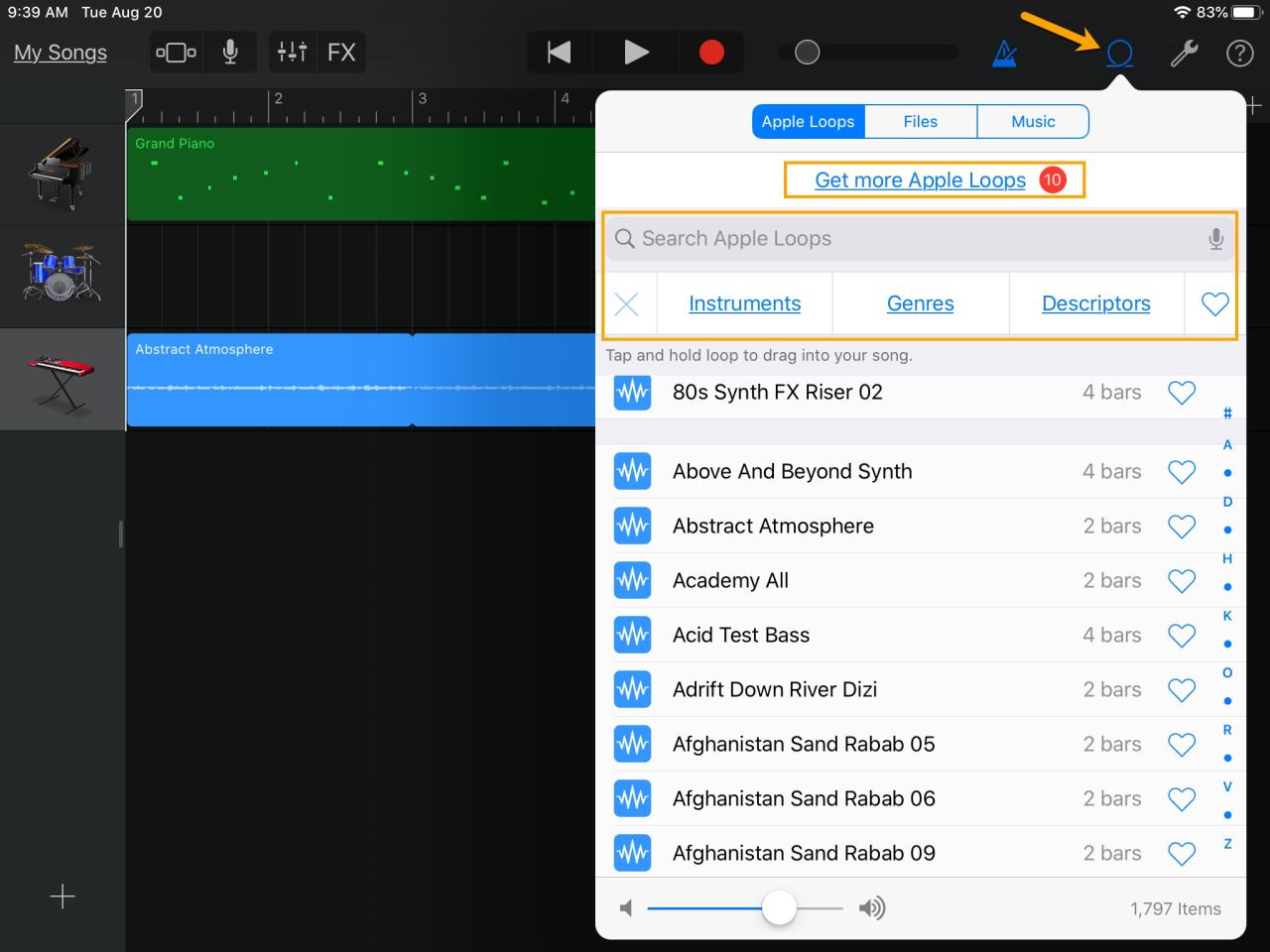1270x952 pixels.
Task: Show only favorite loops with the heart filter
Action: [x=1212, y=303]
